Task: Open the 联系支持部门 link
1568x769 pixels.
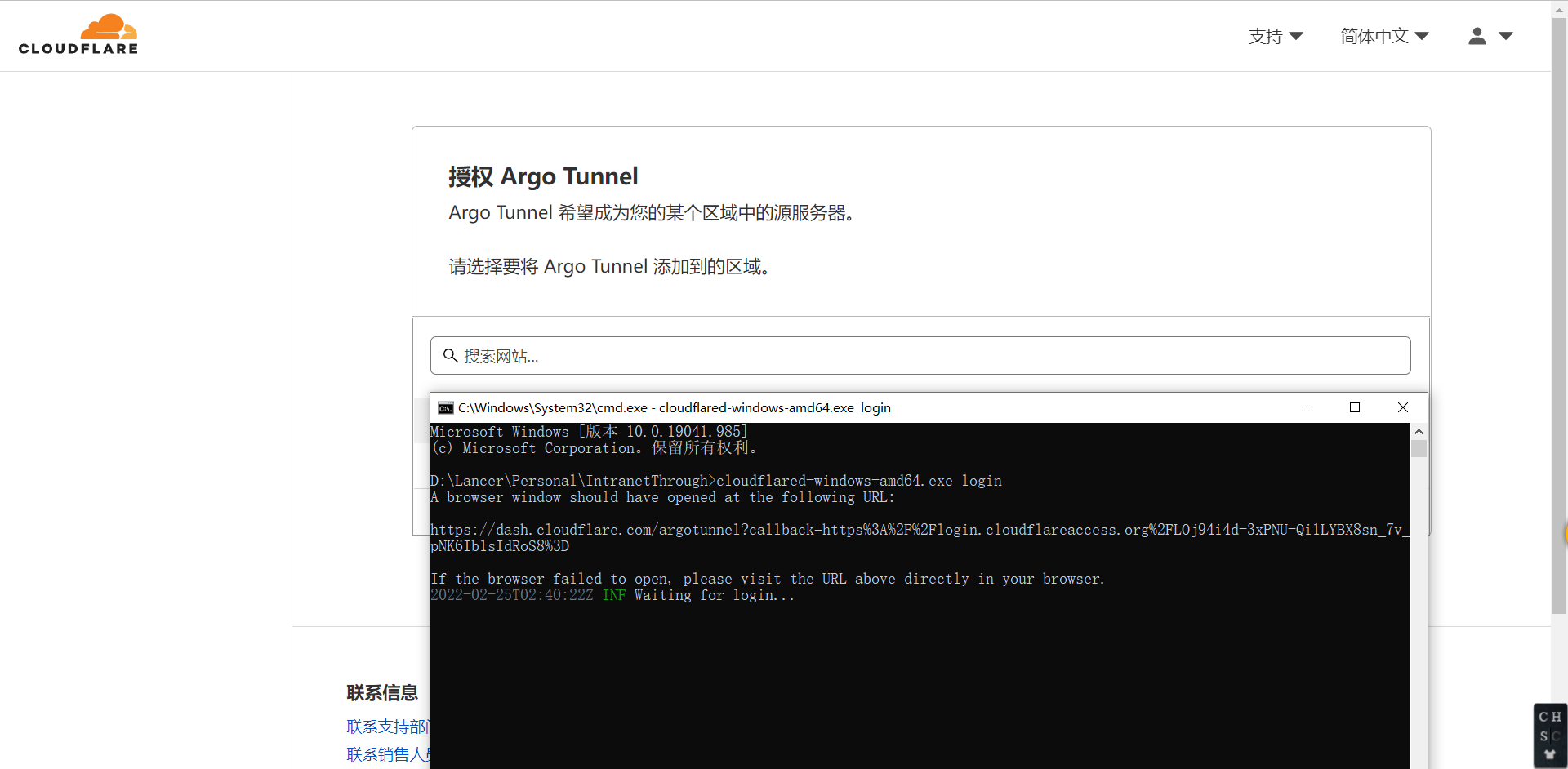Action: tap(387, 727)
